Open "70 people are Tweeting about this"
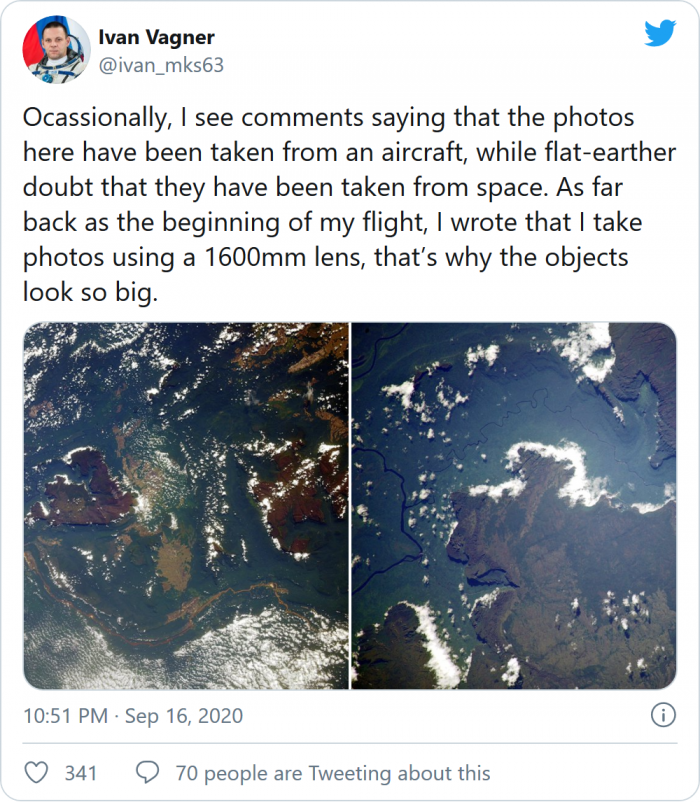This screenshot has height=802, width=700. coord(333,773)
